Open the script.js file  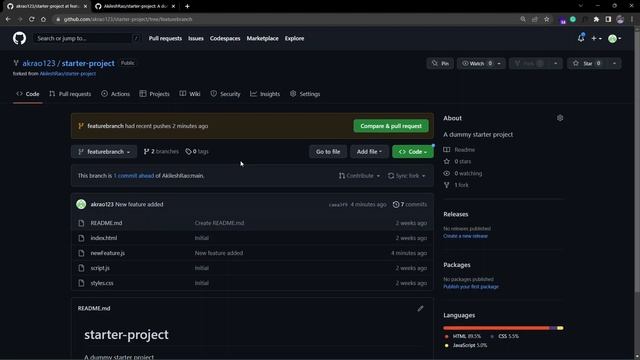(100, 268)
